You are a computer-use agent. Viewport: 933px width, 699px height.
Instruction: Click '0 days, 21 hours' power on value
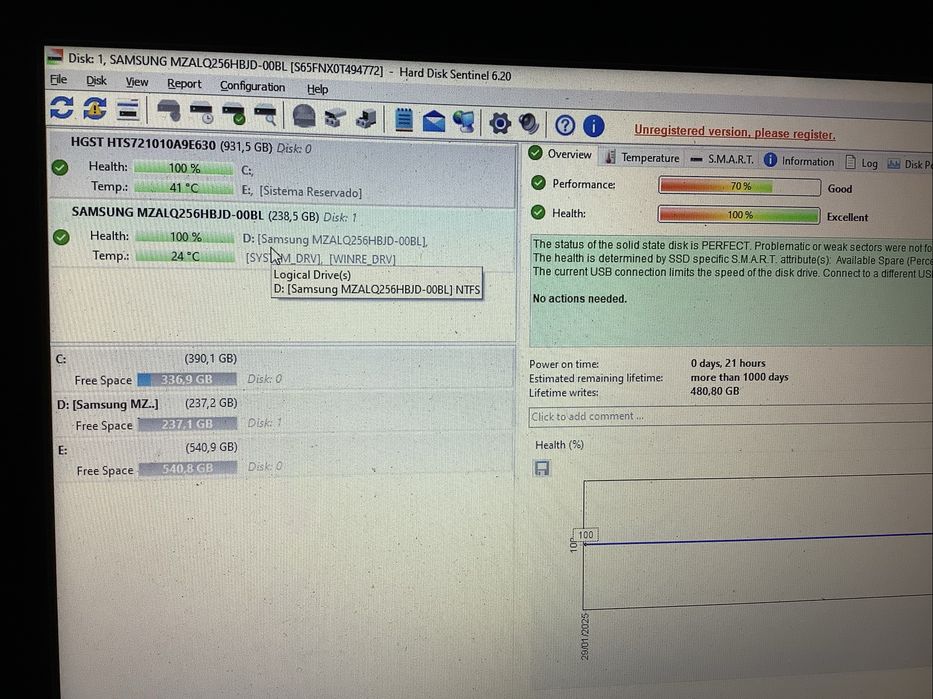(728, 363)
